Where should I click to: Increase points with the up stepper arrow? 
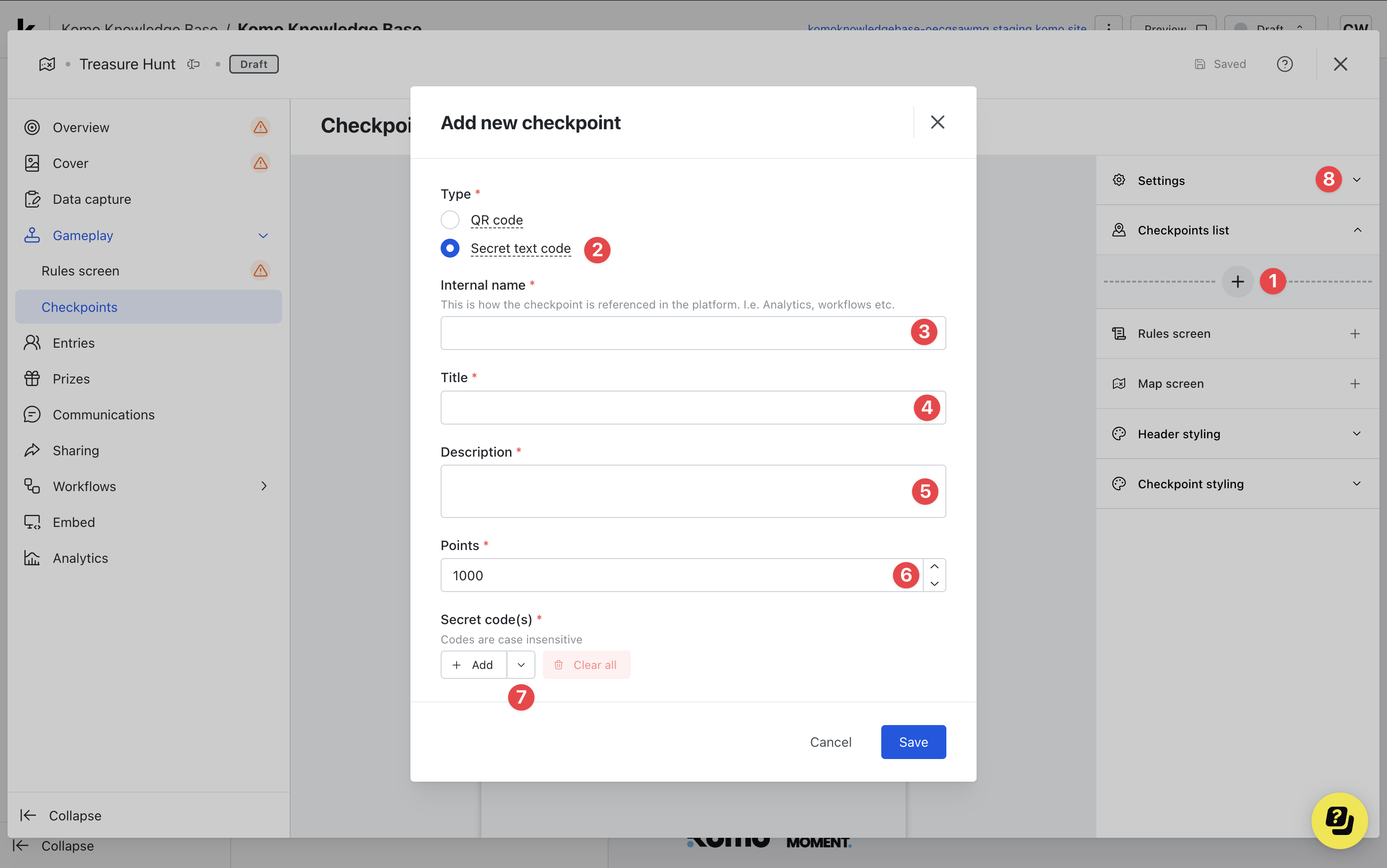tap(934, 567)
